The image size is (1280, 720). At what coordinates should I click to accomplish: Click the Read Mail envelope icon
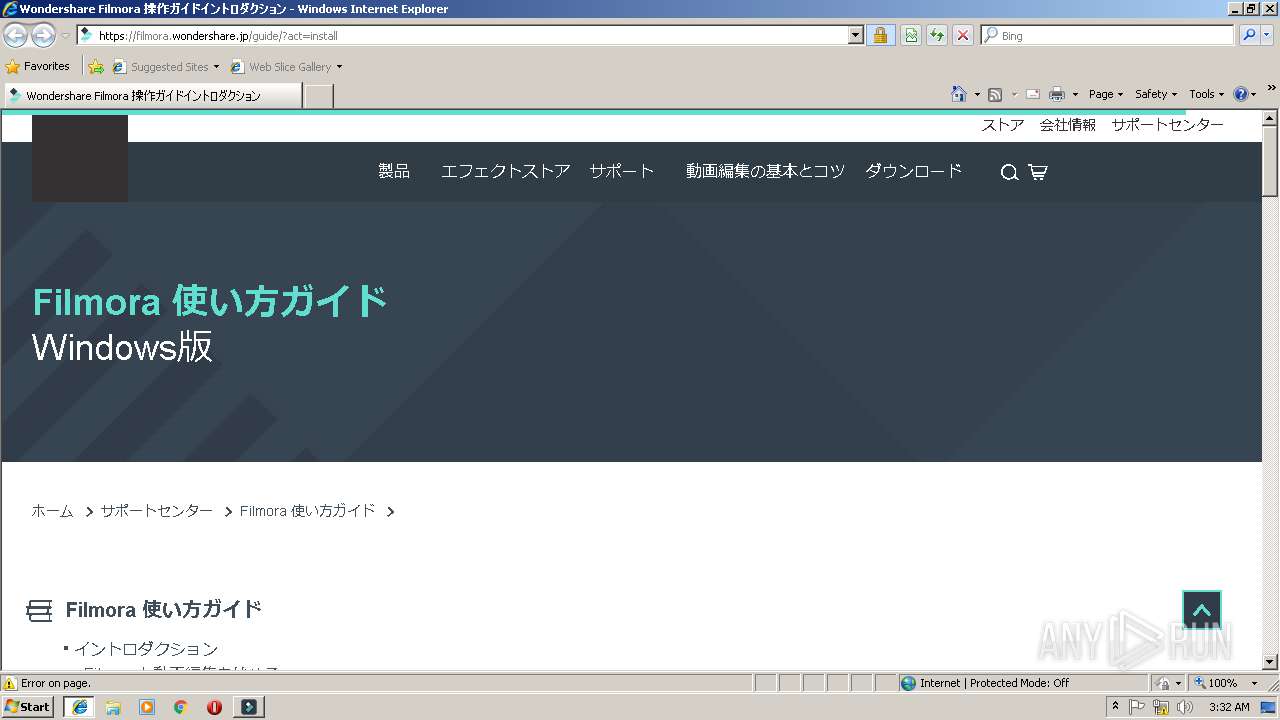point(1033,94)
